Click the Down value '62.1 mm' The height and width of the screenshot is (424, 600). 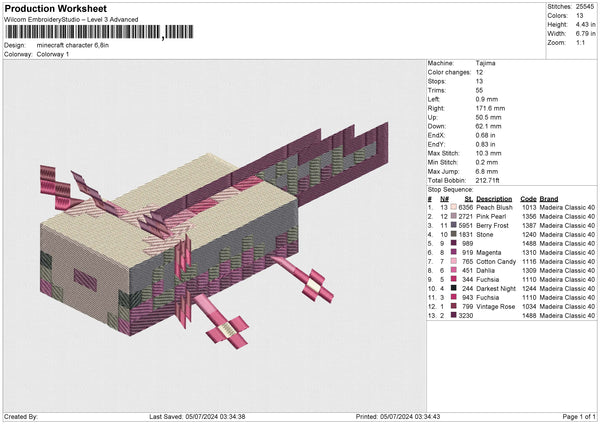point(488,126)
